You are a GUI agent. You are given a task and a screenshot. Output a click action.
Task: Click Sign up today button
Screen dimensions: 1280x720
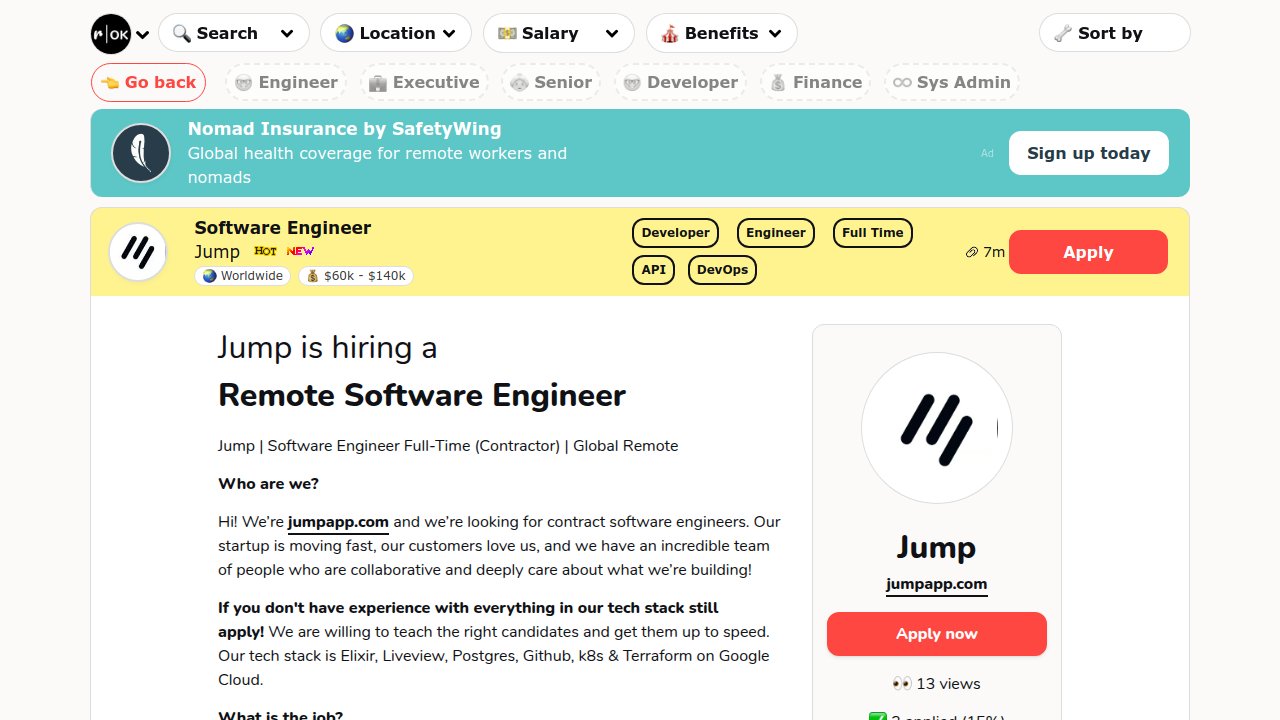(1089, 153)
